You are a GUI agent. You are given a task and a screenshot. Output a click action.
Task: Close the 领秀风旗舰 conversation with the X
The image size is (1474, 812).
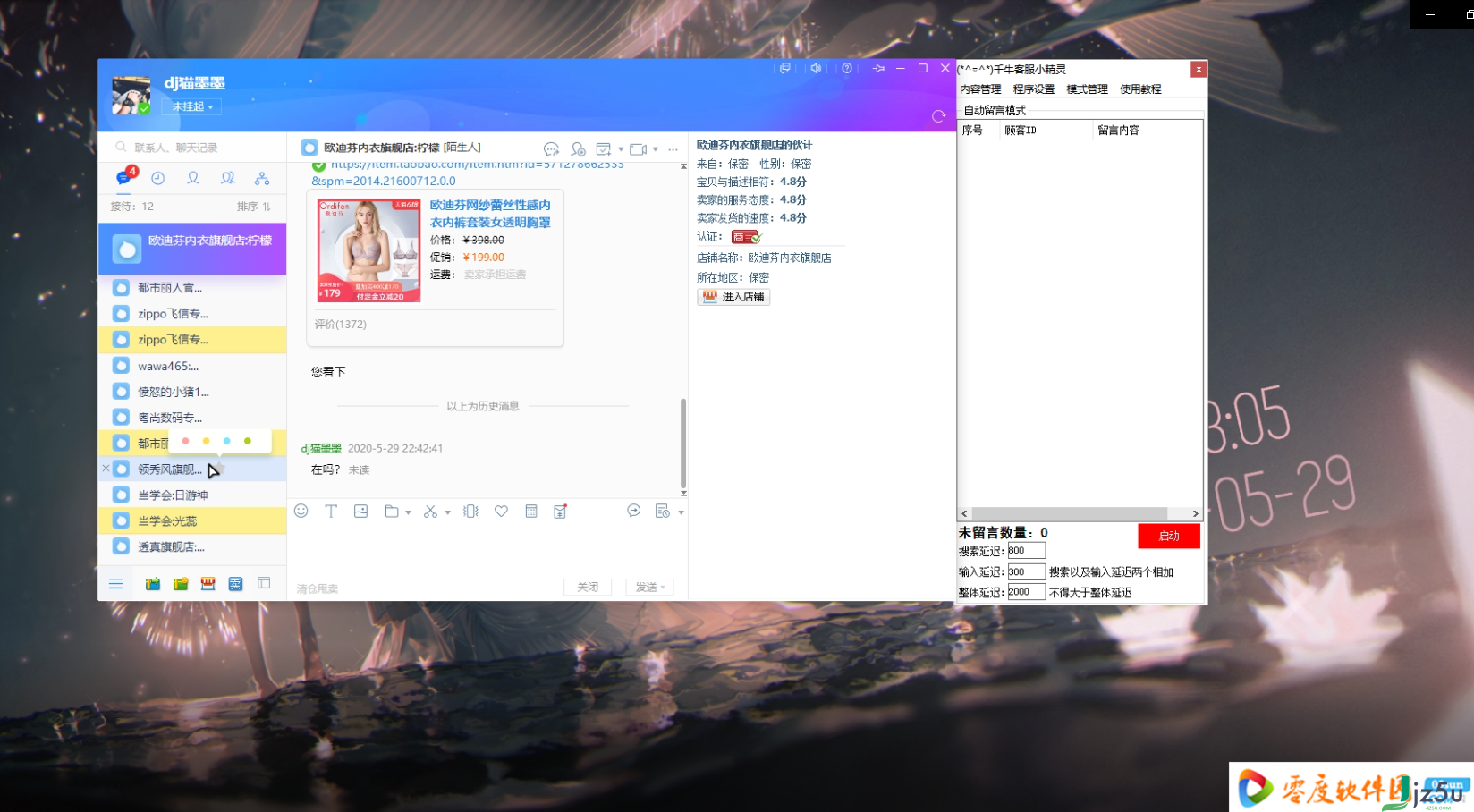(106, 469)
